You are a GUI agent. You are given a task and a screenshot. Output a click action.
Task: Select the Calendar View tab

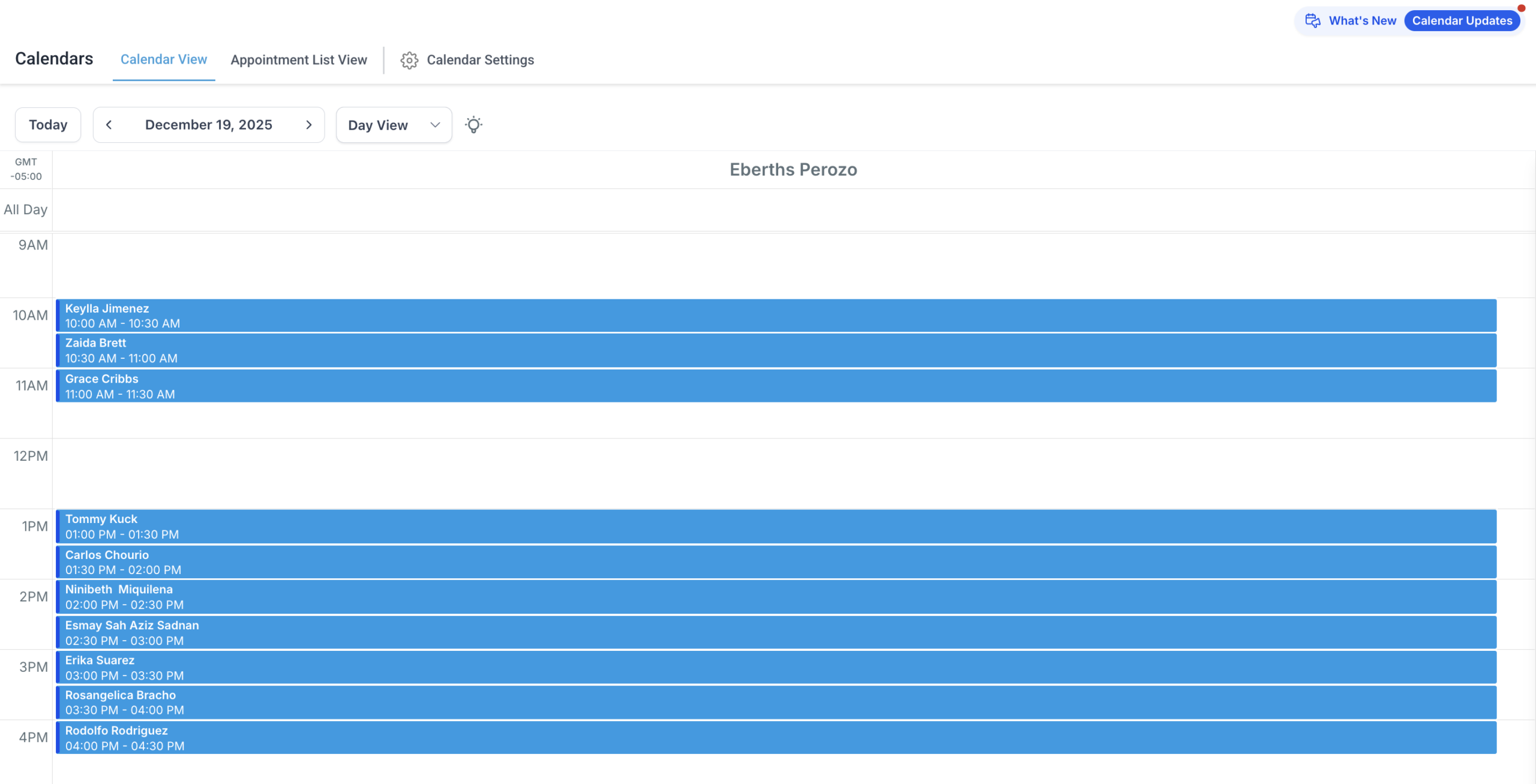click(163, 59)
